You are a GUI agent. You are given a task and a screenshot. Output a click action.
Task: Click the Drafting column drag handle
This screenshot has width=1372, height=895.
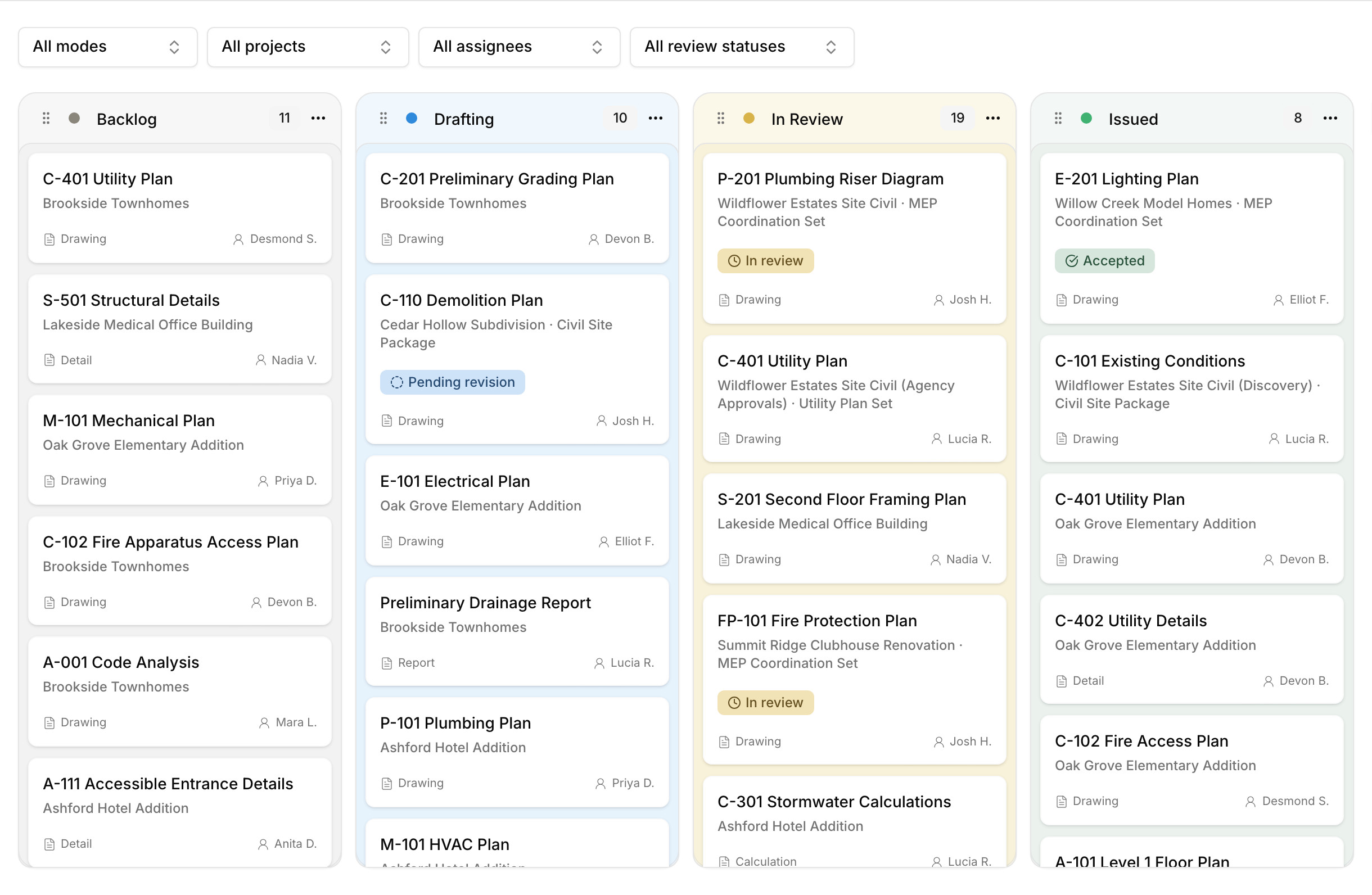tap(383, 118)
